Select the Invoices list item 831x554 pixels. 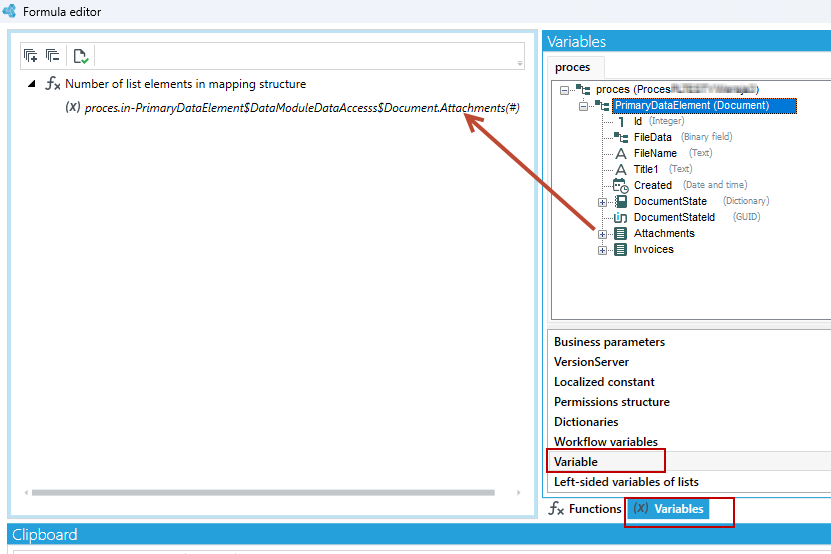[x=653, y=249]
